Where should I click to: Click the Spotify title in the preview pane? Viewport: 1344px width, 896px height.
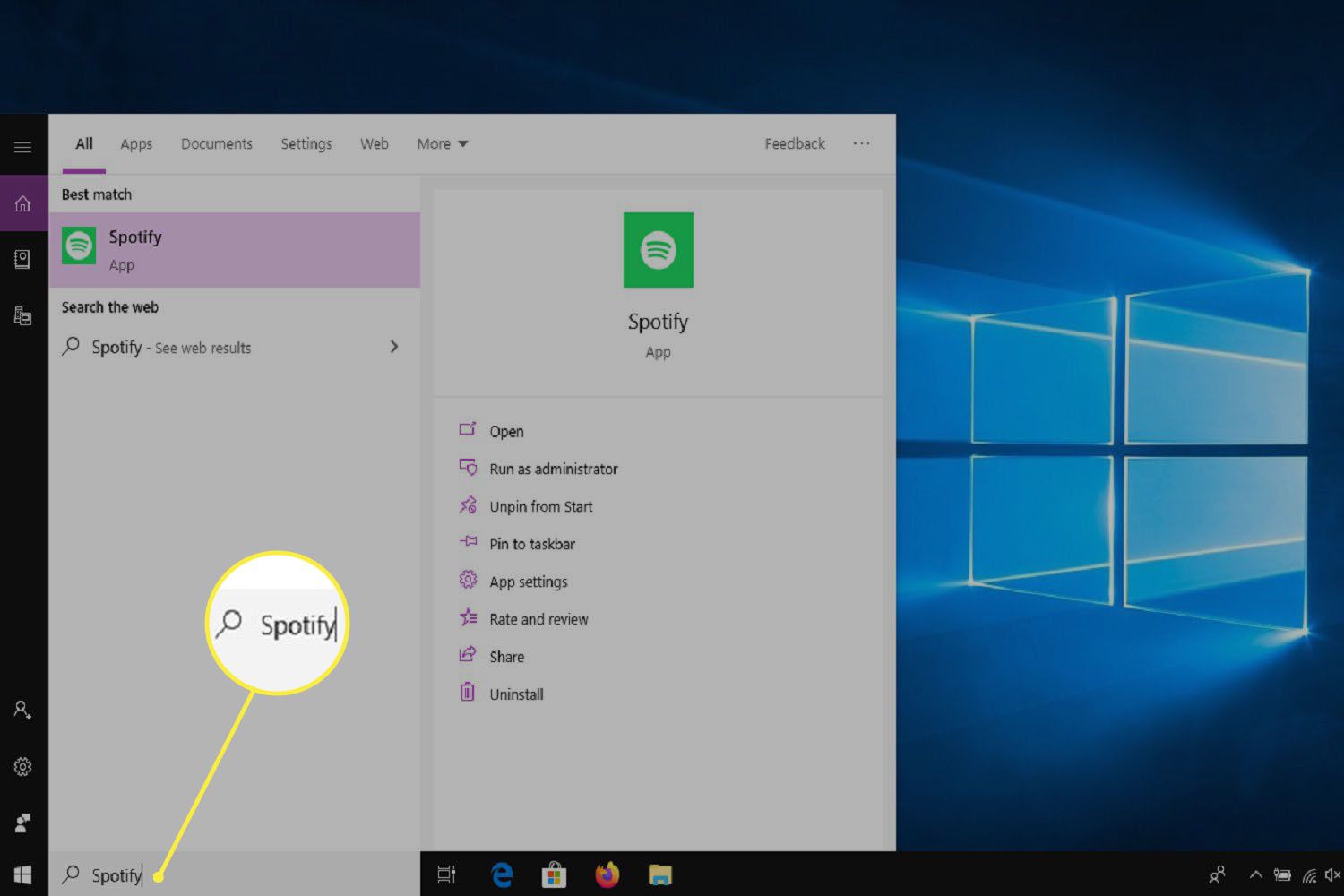click(659, 322)
